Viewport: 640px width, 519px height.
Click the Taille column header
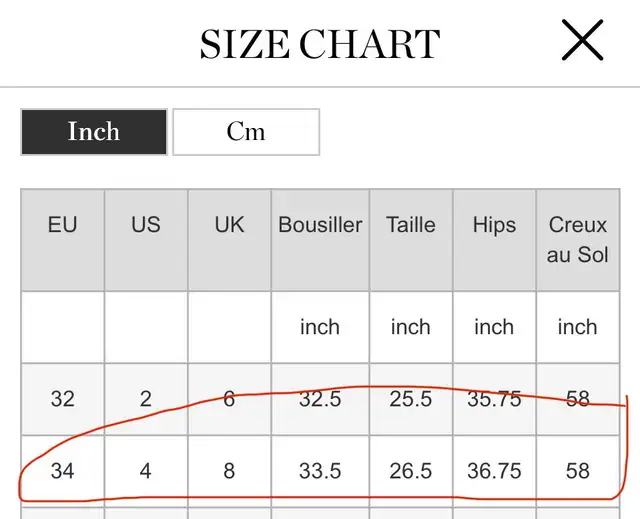411,240
